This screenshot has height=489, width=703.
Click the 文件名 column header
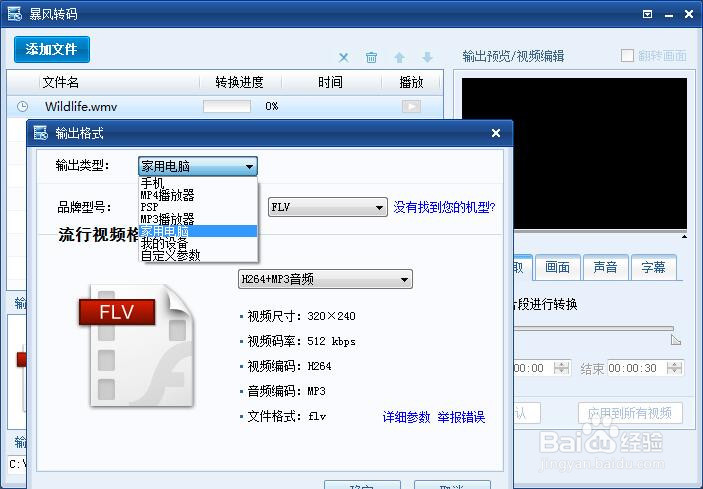tap(61, 82)
